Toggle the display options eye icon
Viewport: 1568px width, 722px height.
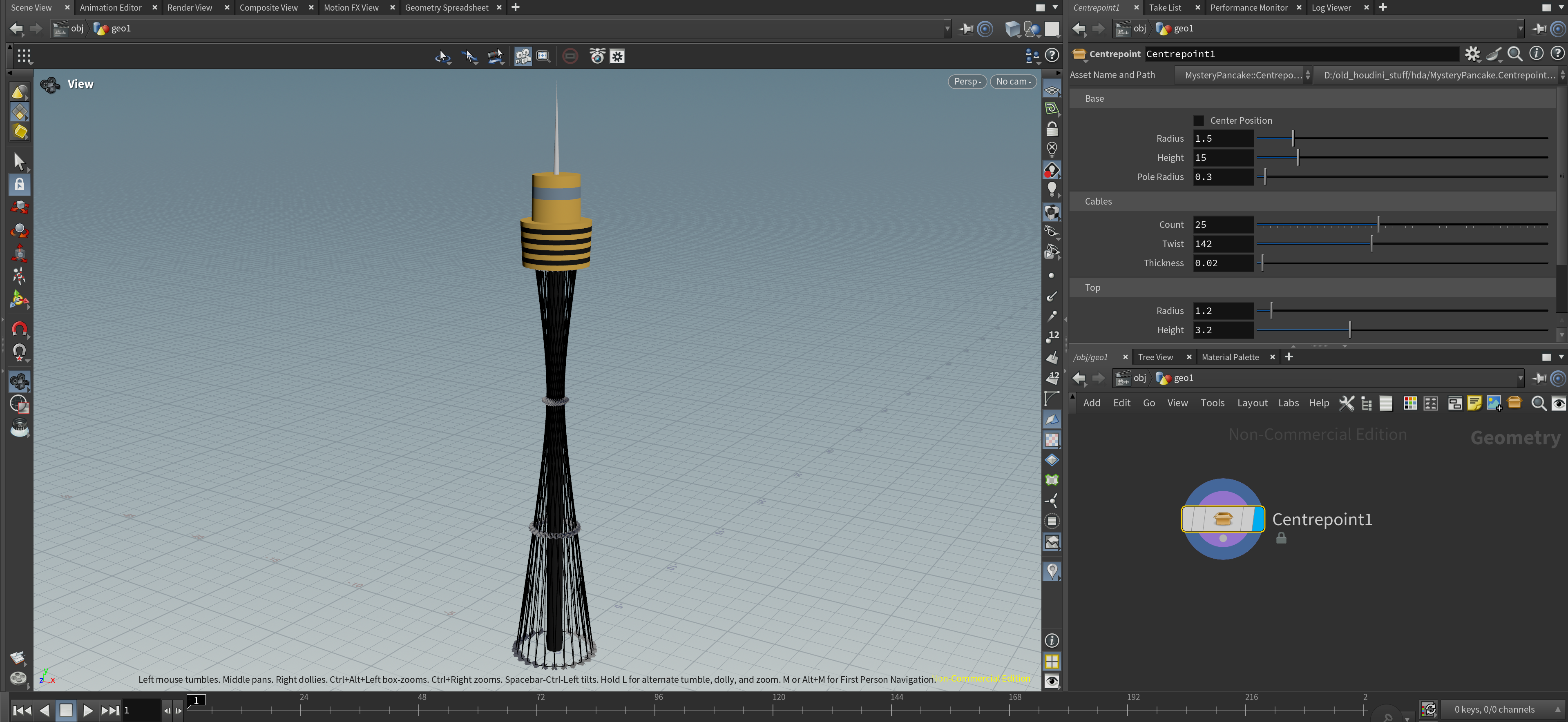pyautogui.click(x=1051, y=681)
